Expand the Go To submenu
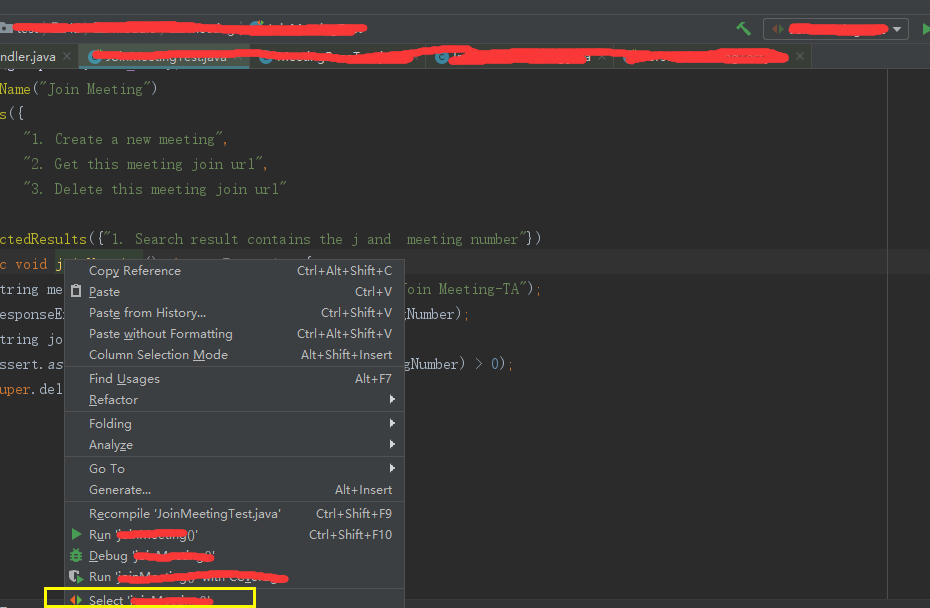Screen dimensions: 930x608 click(x=234, y=469)
